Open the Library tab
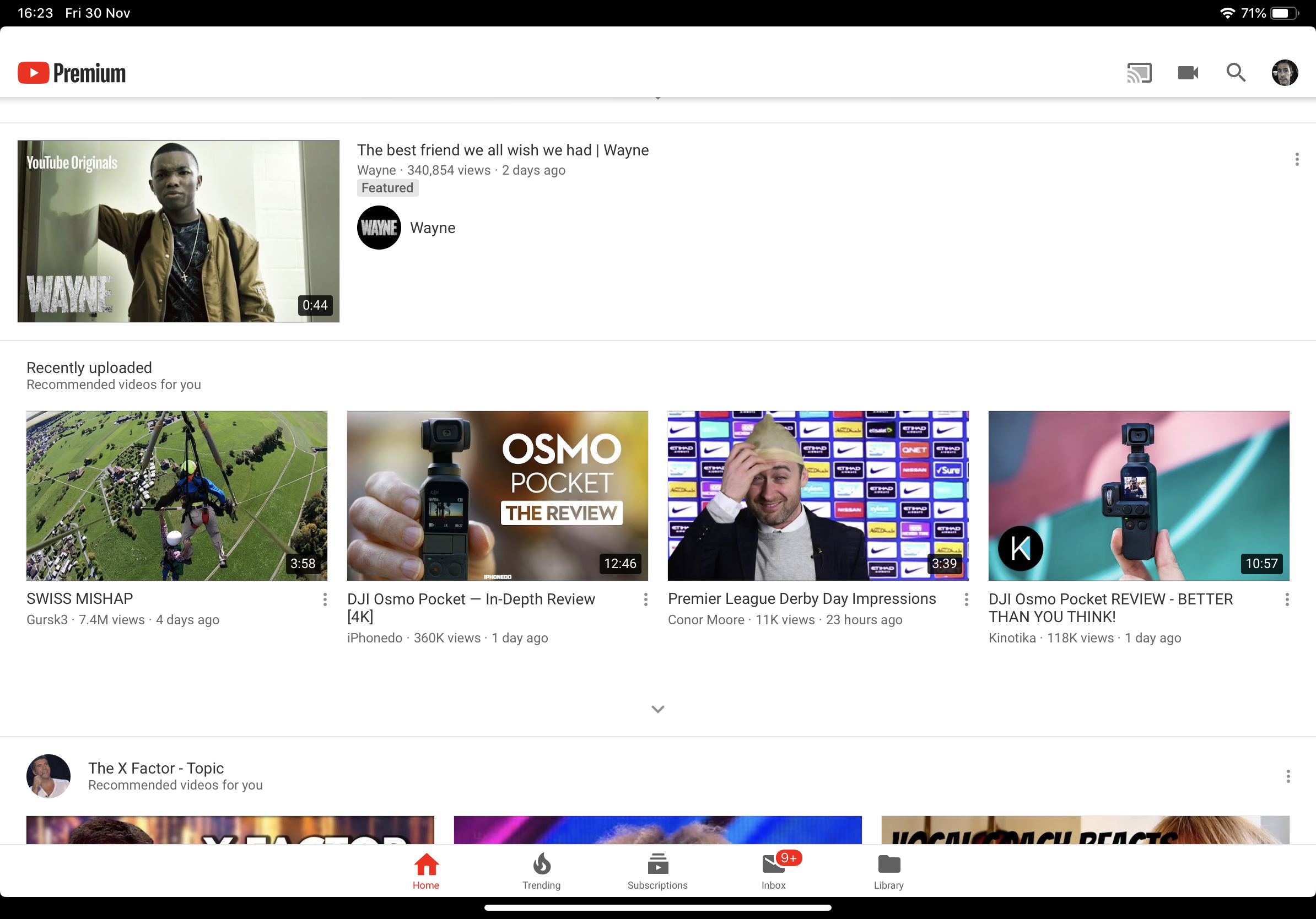This screenshot has width=1316, height=919. [x=888, y=871]
